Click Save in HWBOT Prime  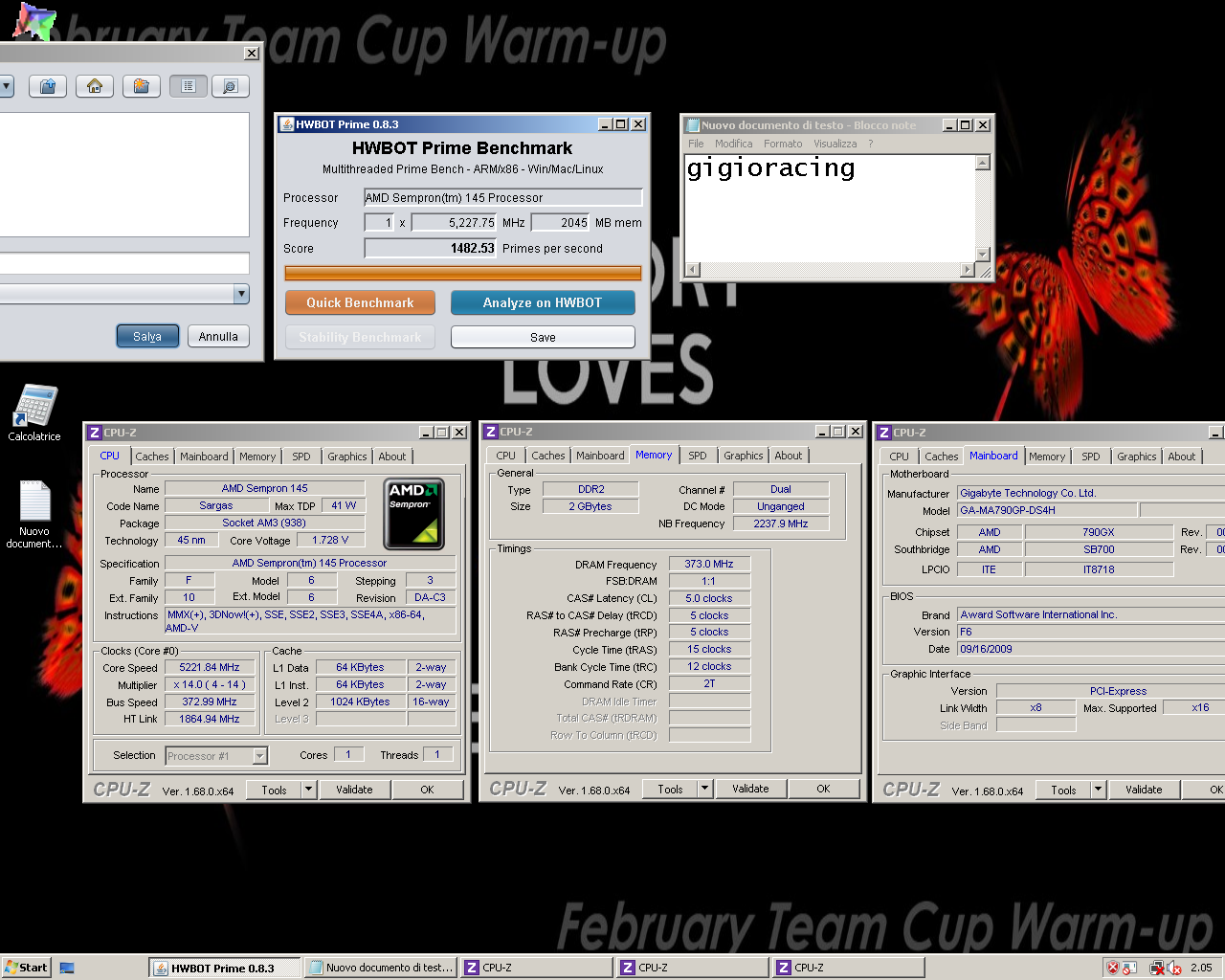click(543, 337)
